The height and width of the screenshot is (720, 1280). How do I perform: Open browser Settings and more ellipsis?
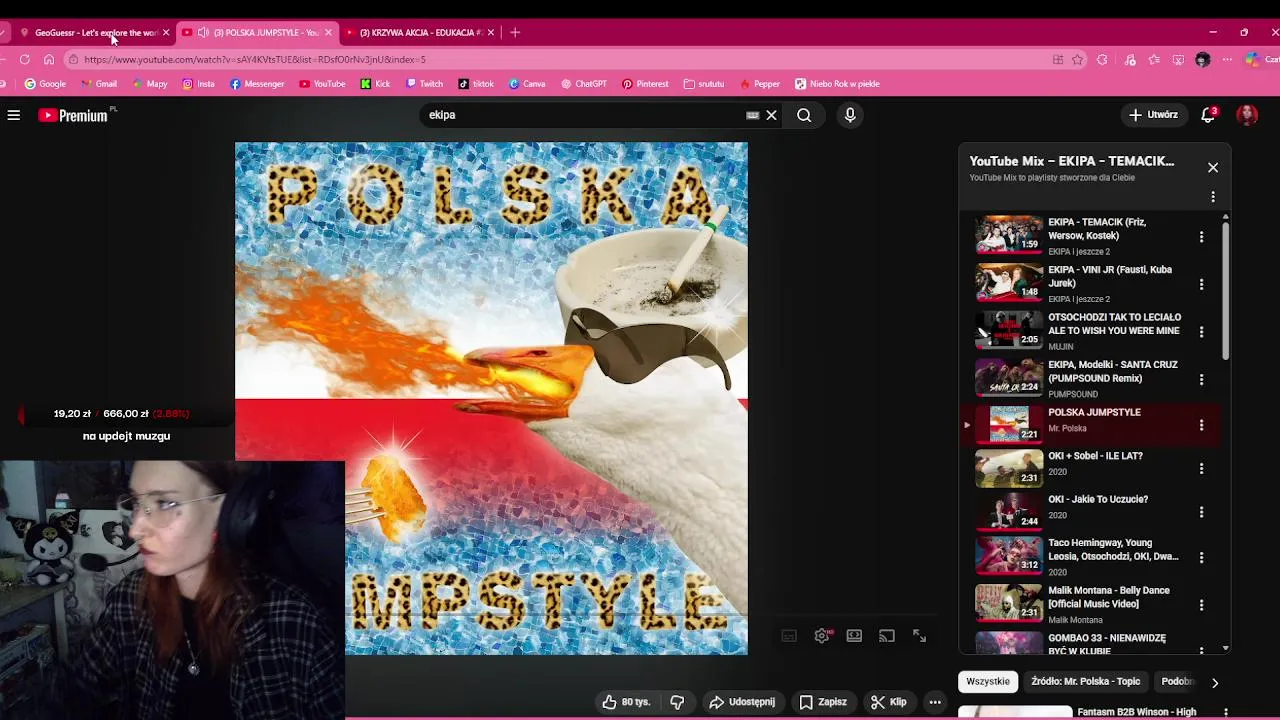coord(1227,60)
